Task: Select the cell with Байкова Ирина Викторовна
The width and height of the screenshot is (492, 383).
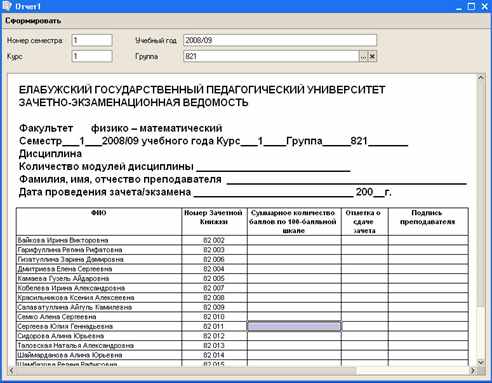Action: 99,240
